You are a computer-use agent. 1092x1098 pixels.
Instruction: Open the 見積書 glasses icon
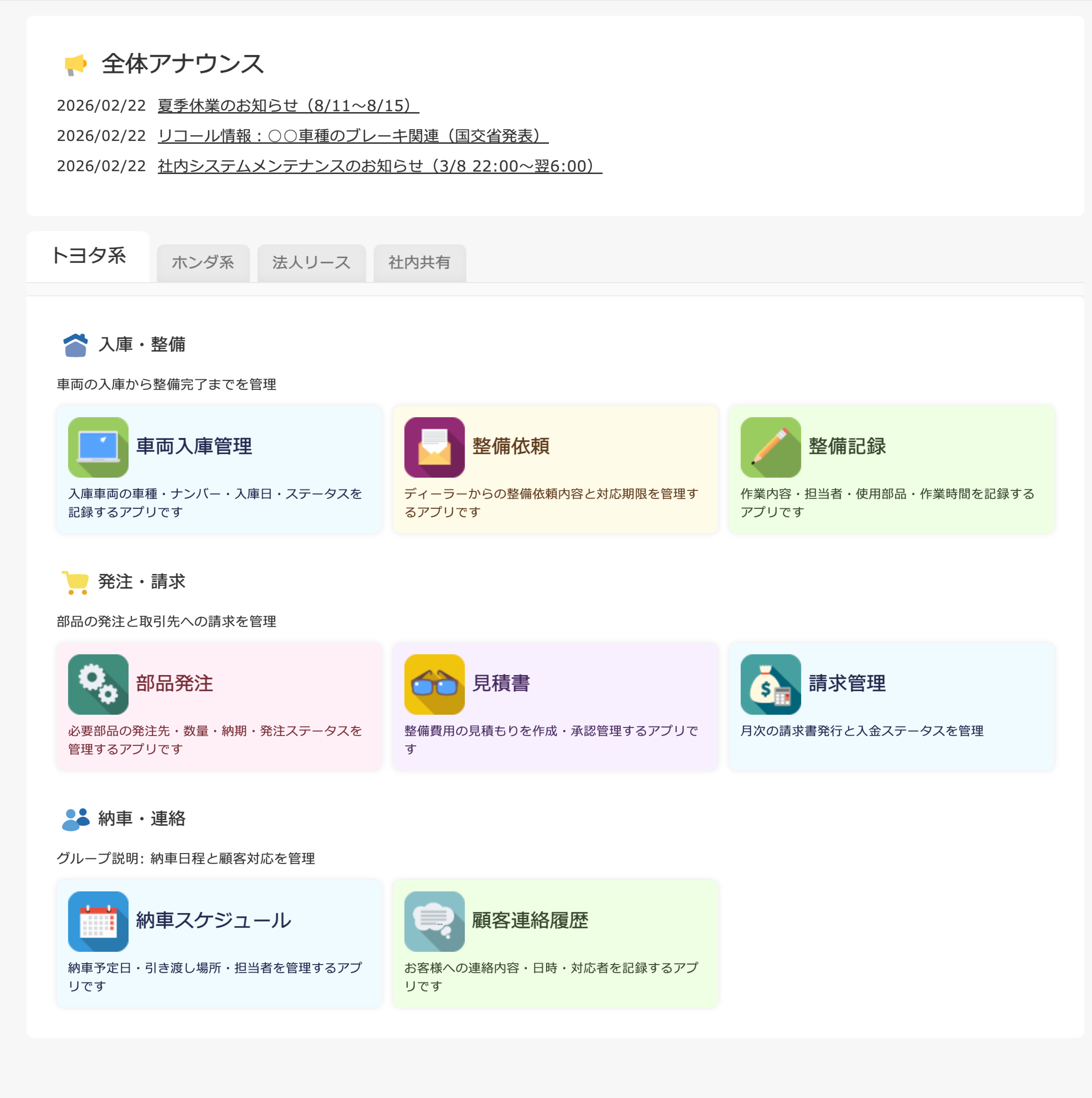(434, 684)
